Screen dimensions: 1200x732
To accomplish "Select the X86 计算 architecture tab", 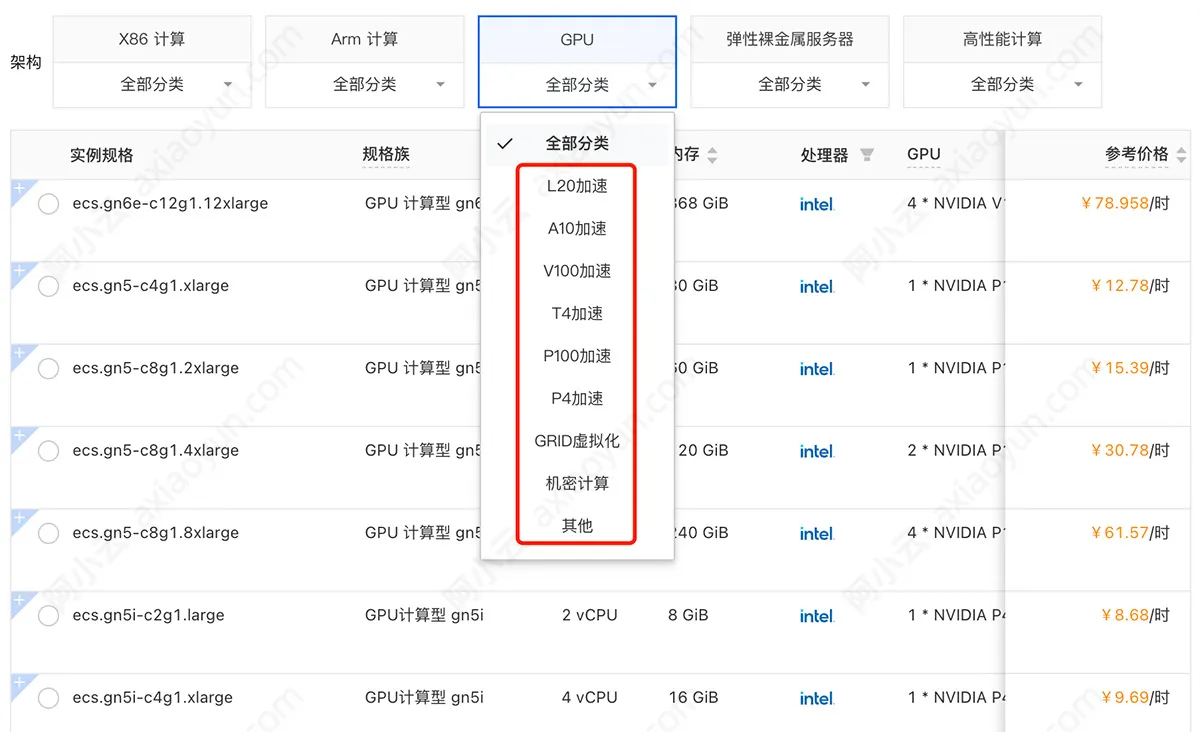I will pyautogui.click(x=152, y=40).
